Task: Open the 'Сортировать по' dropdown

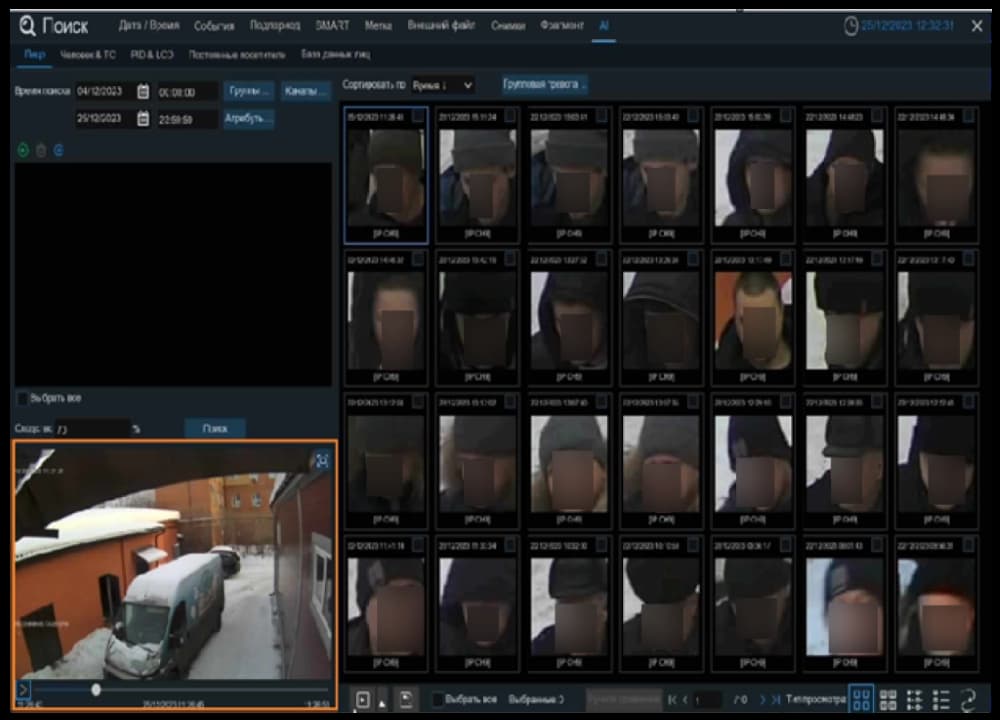Action: pos(443,85)
